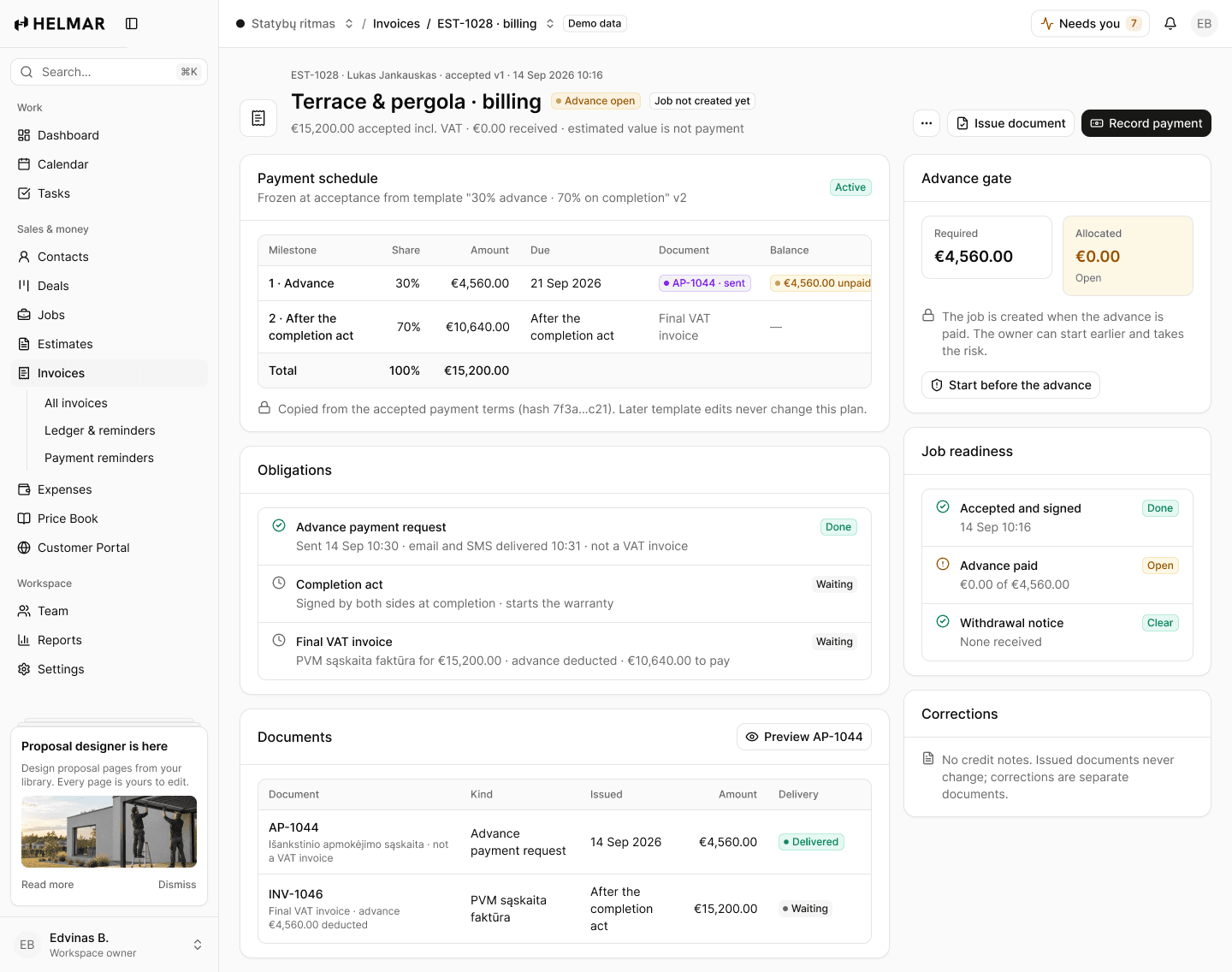This screenshot has height=972, width=1232.
Task: Expand the Edvinas B. account switcher
Action: tap(110, 945)
